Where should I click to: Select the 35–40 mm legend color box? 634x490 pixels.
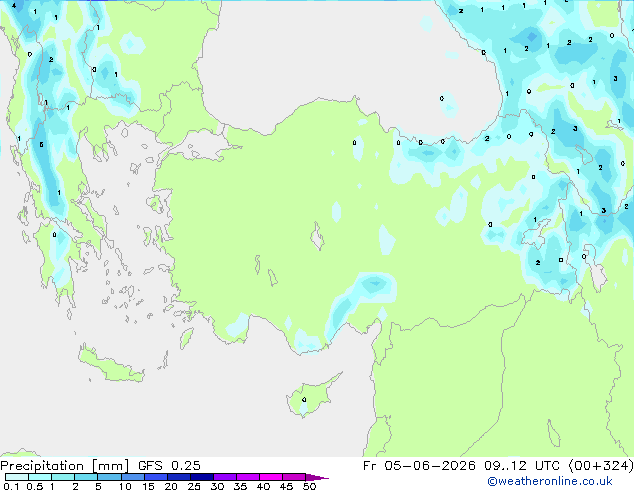click(247, 477)
